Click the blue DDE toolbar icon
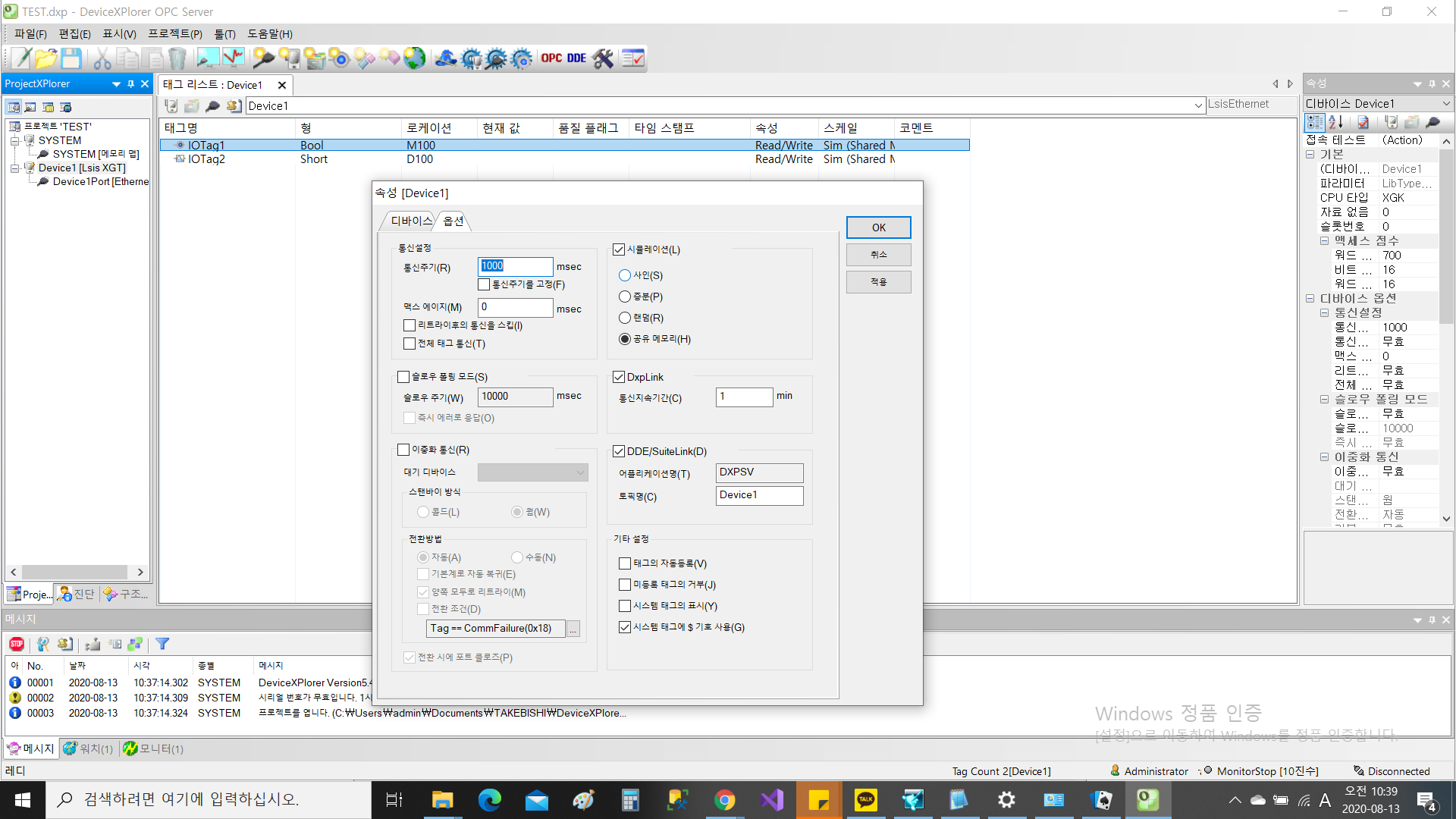The height and width of the screenshot is (819, 1456). coord(576,58)
